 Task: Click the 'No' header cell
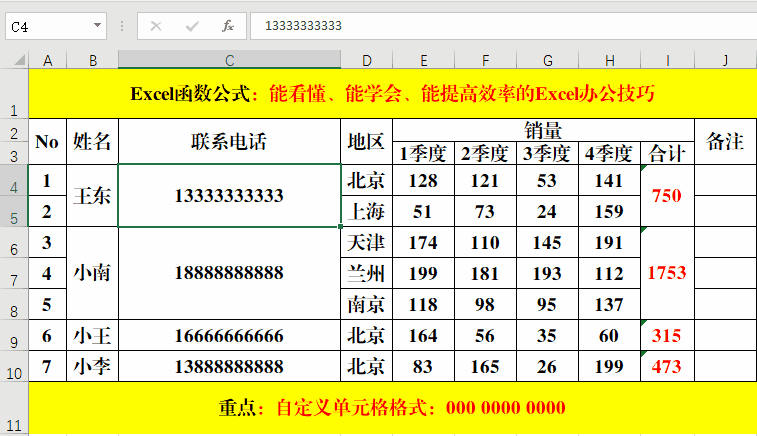coord(47,141)
